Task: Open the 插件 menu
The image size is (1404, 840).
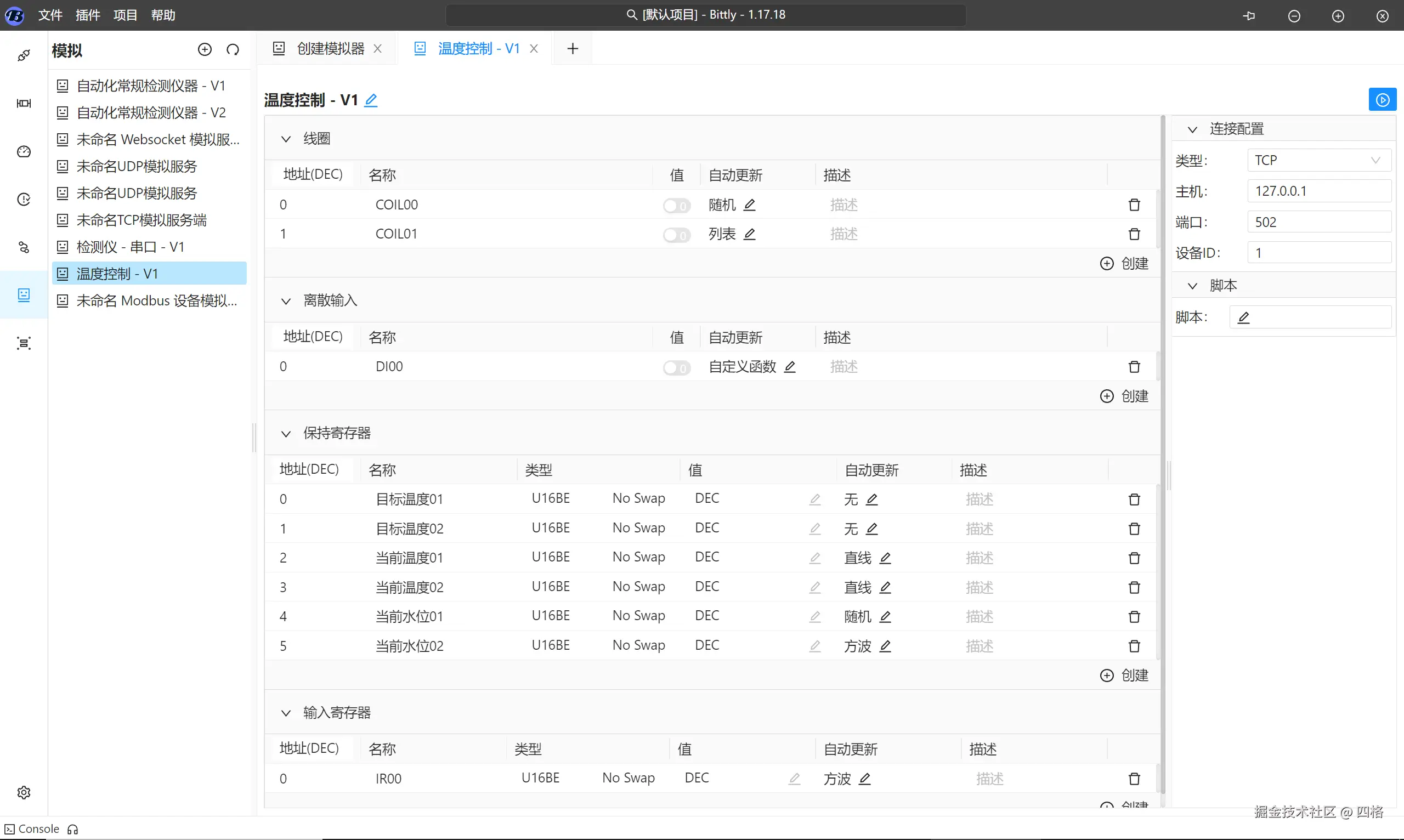Action: point(88,15)
